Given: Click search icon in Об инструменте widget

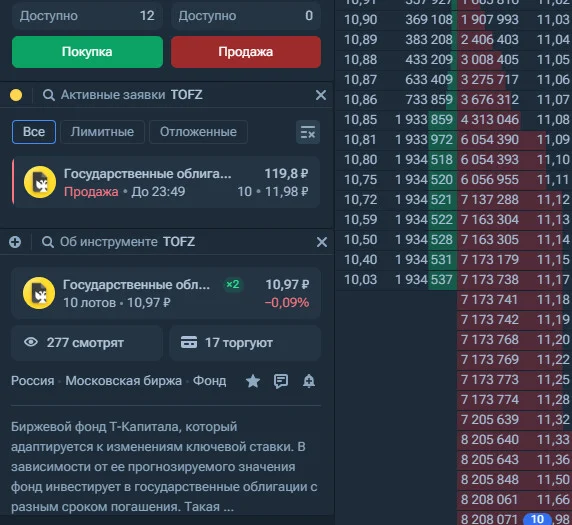Looking at the screenshot, I should point(47,242).
